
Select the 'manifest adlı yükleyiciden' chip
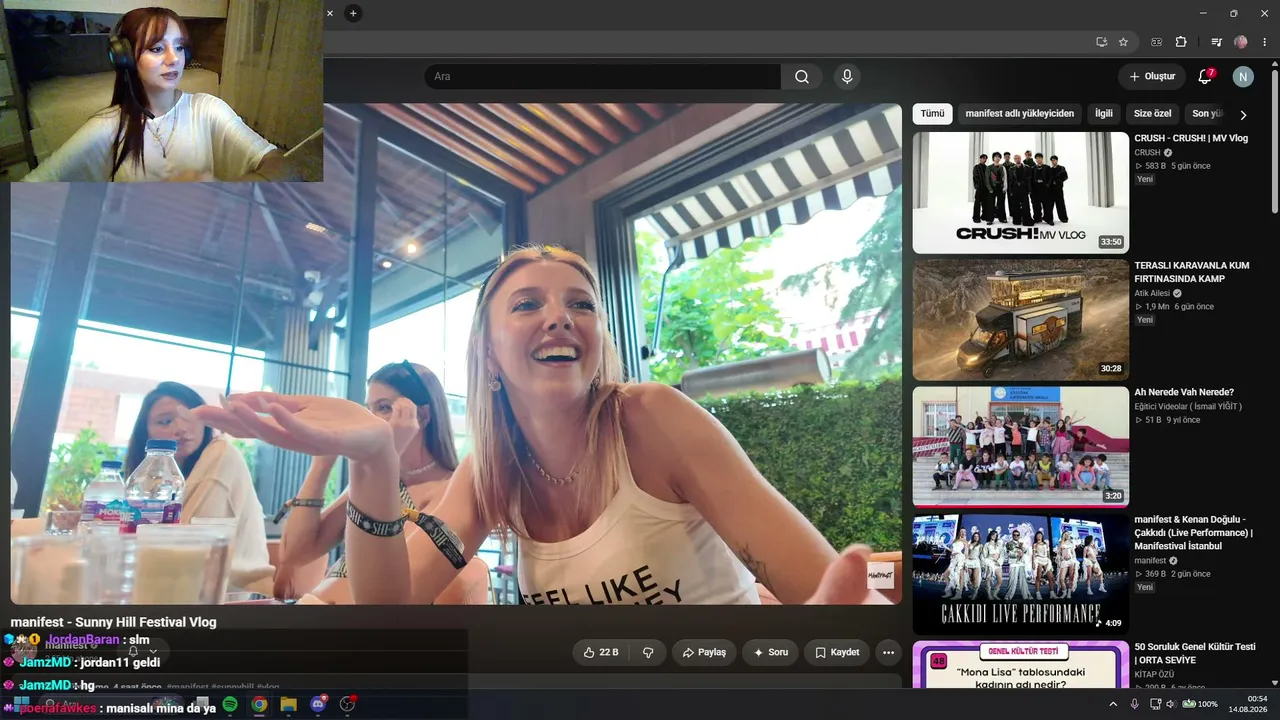click(x=1020, y=114)
